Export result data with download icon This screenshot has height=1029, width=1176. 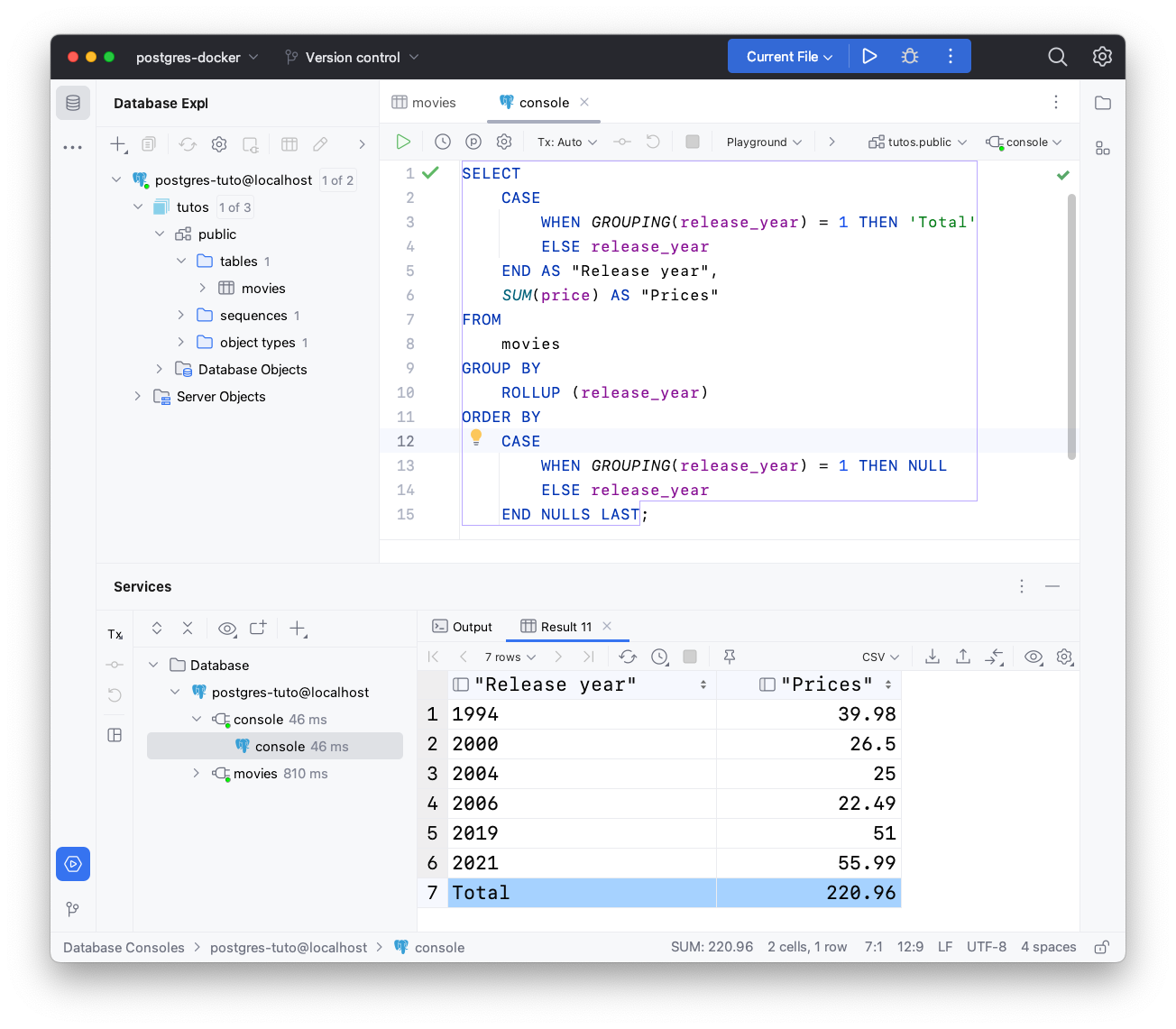coord(933,657)
